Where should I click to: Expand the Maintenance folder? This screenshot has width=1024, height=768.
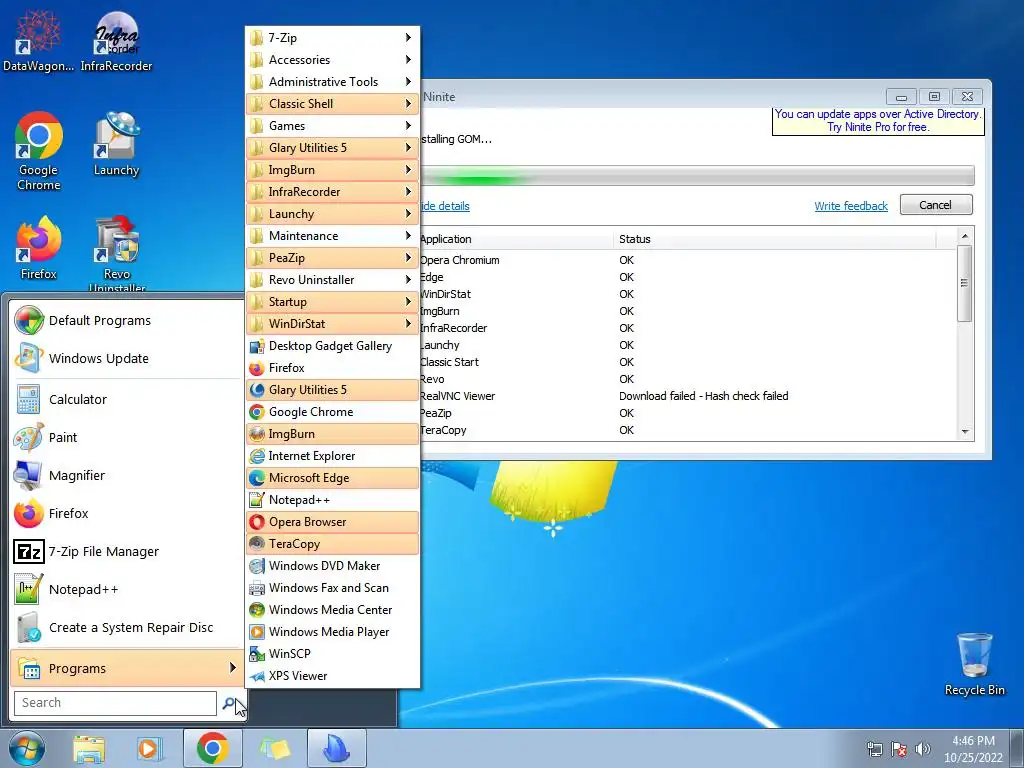(x=332, y=236)
